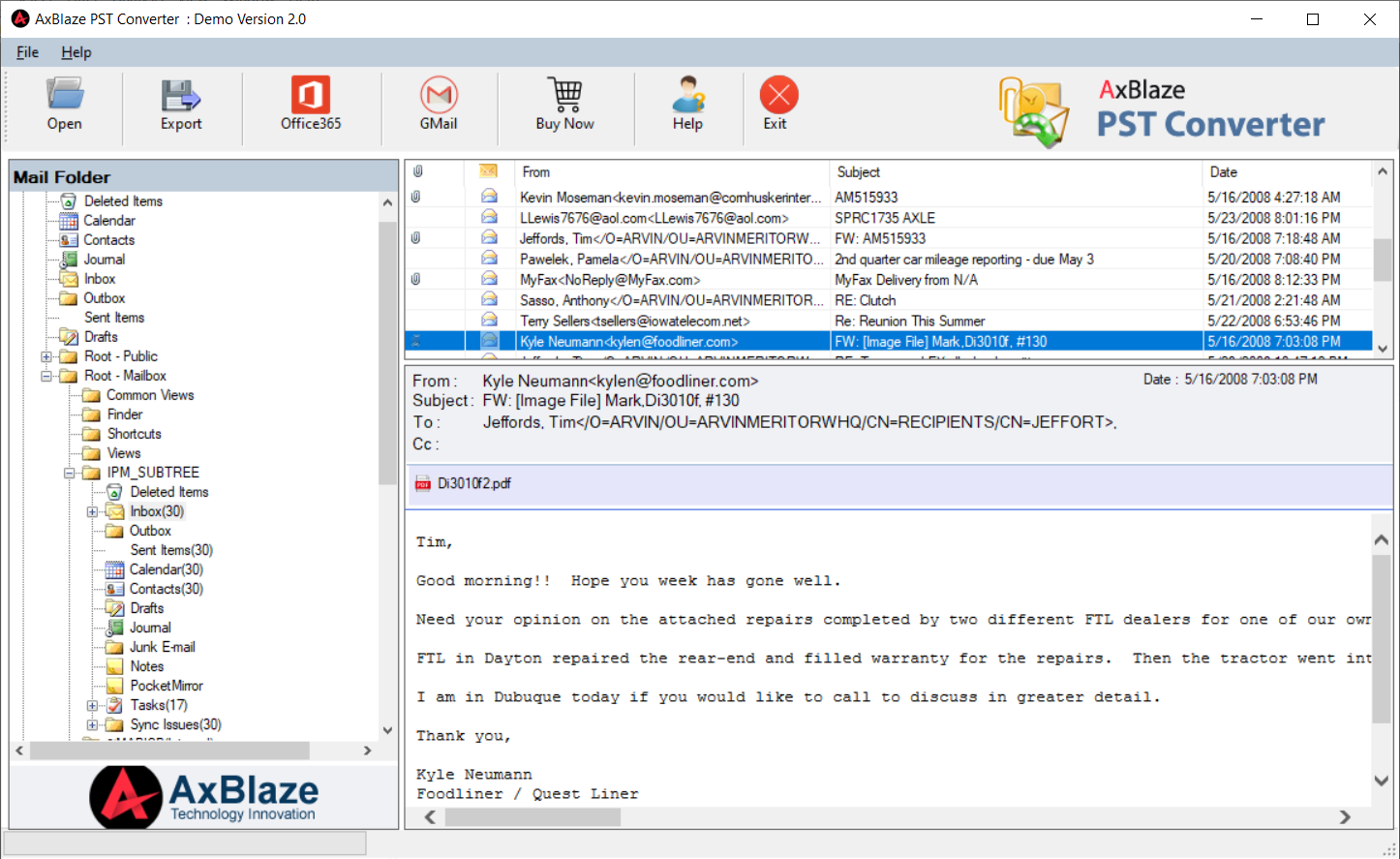Collapse the IPM_SUBTREE folder node

tap(70, 473)
